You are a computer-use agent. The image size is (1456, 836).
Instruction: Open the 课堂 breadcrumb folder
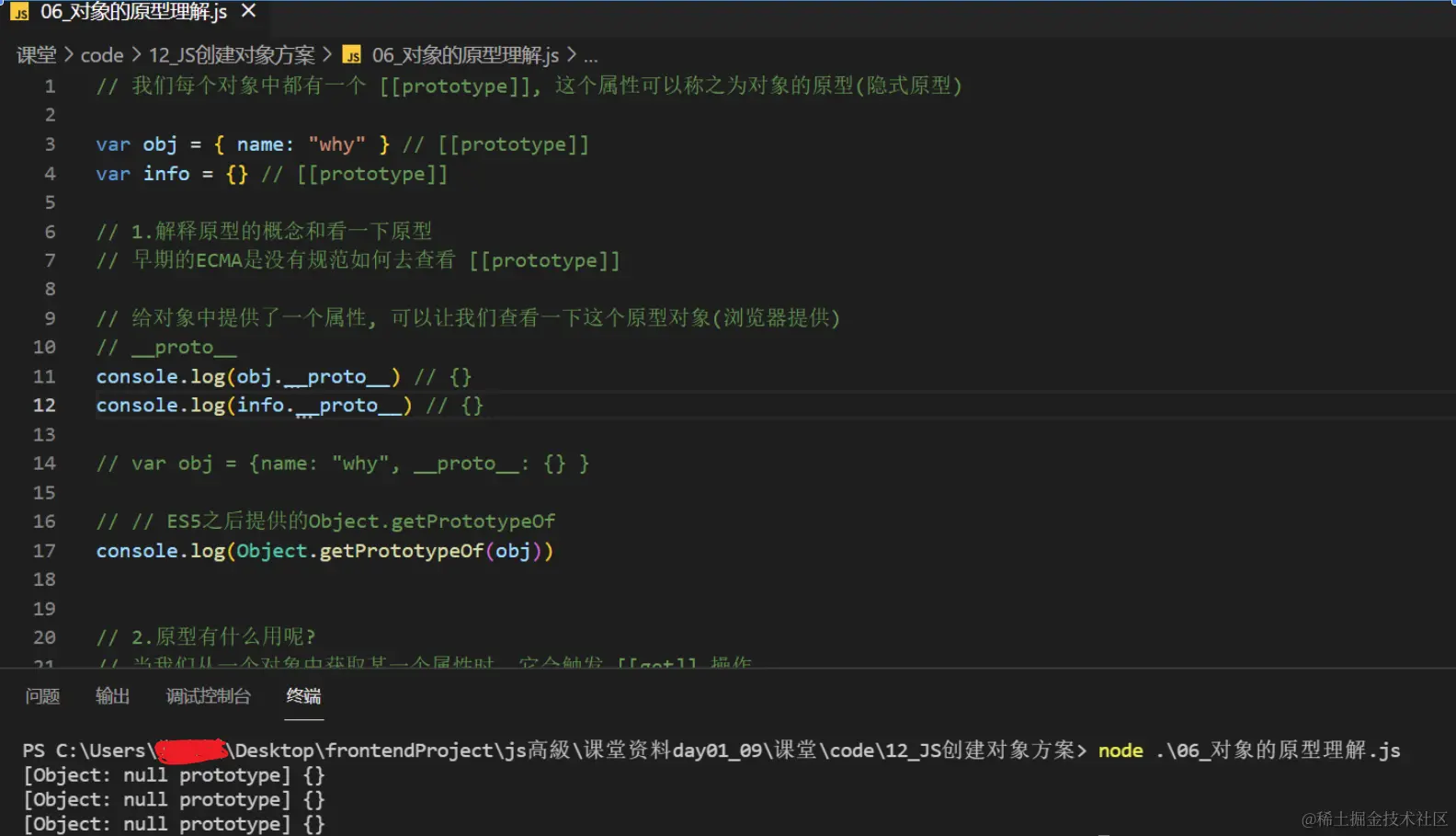(x=37, y=55)
